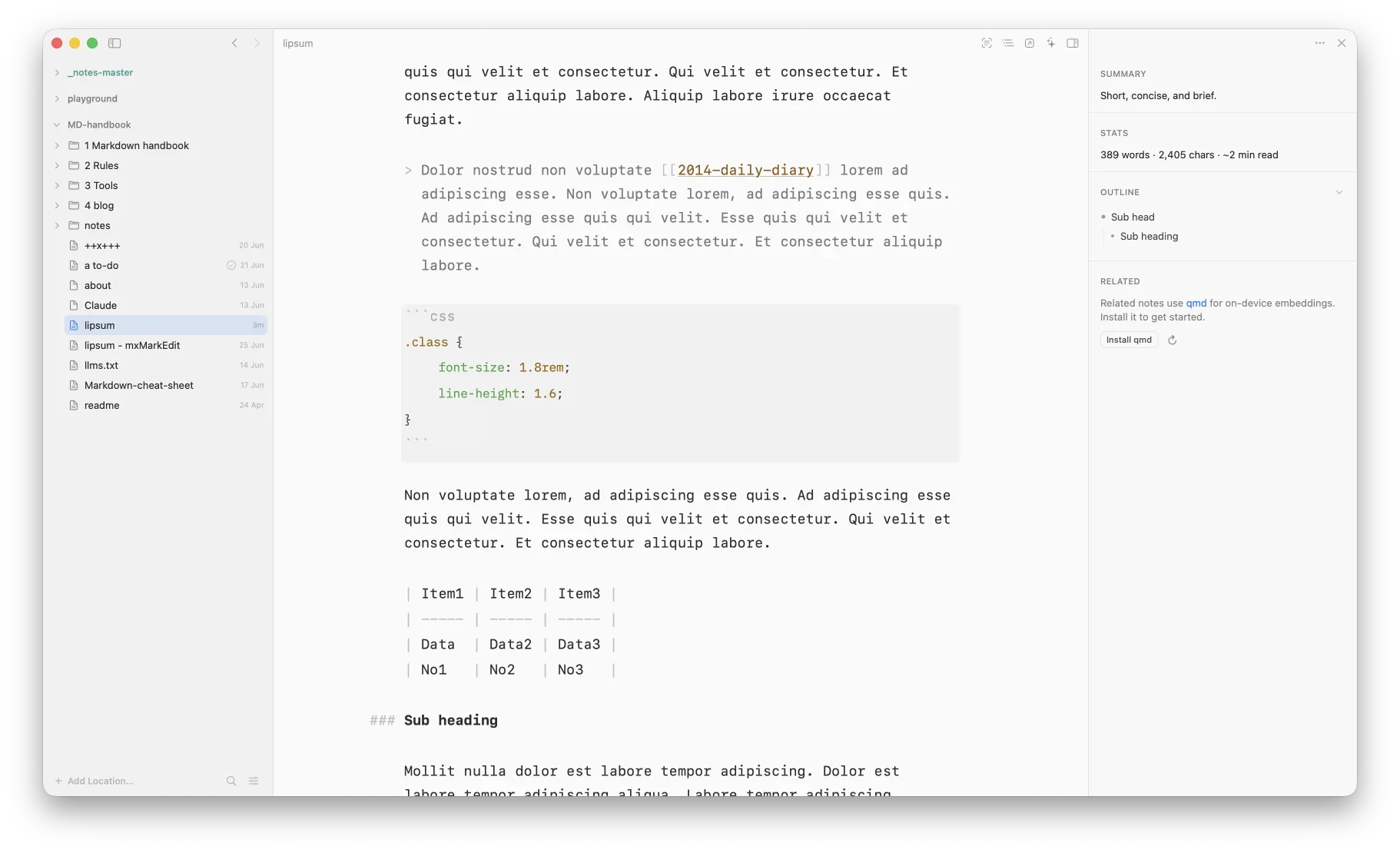Open the outline list icon in toolbar
Image resolution: width=1400 pixels, height=853 pixels.
tap(1008, 43)
